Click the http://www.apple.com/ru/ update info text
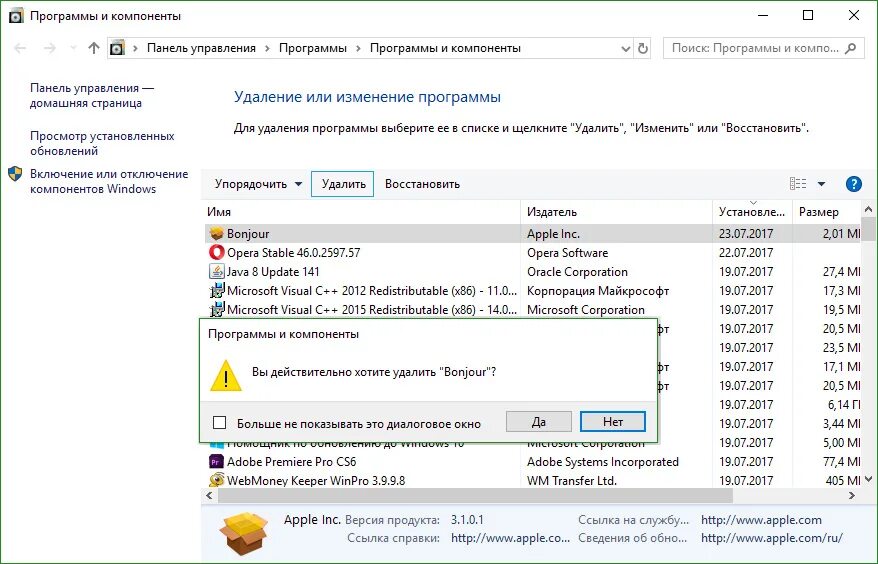 (x=772, y=538)
